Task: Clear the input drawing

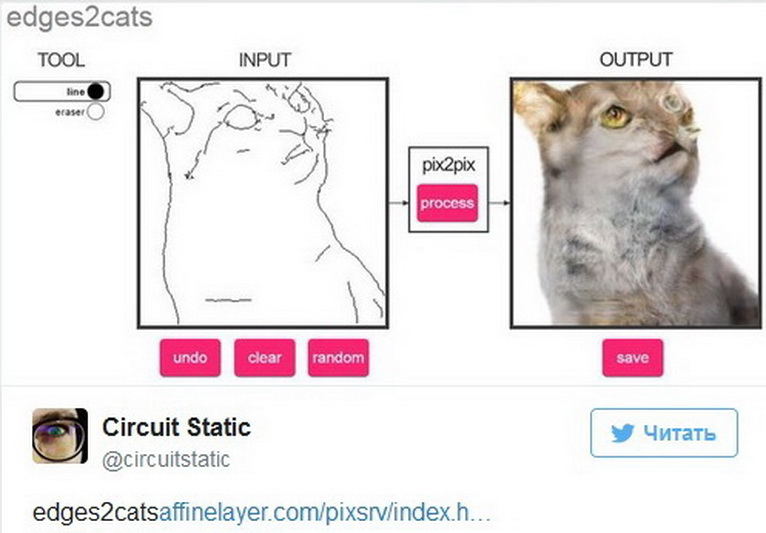Action: (x=265, y=358)
